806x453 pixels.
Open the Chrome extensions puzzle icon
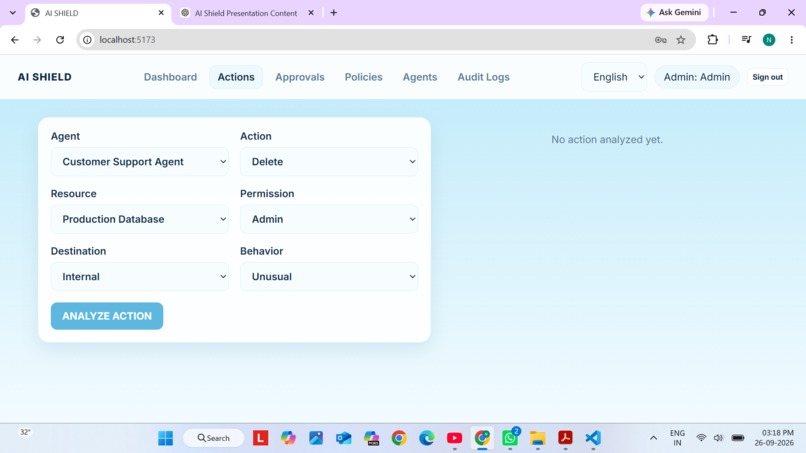tap(712, 40)
